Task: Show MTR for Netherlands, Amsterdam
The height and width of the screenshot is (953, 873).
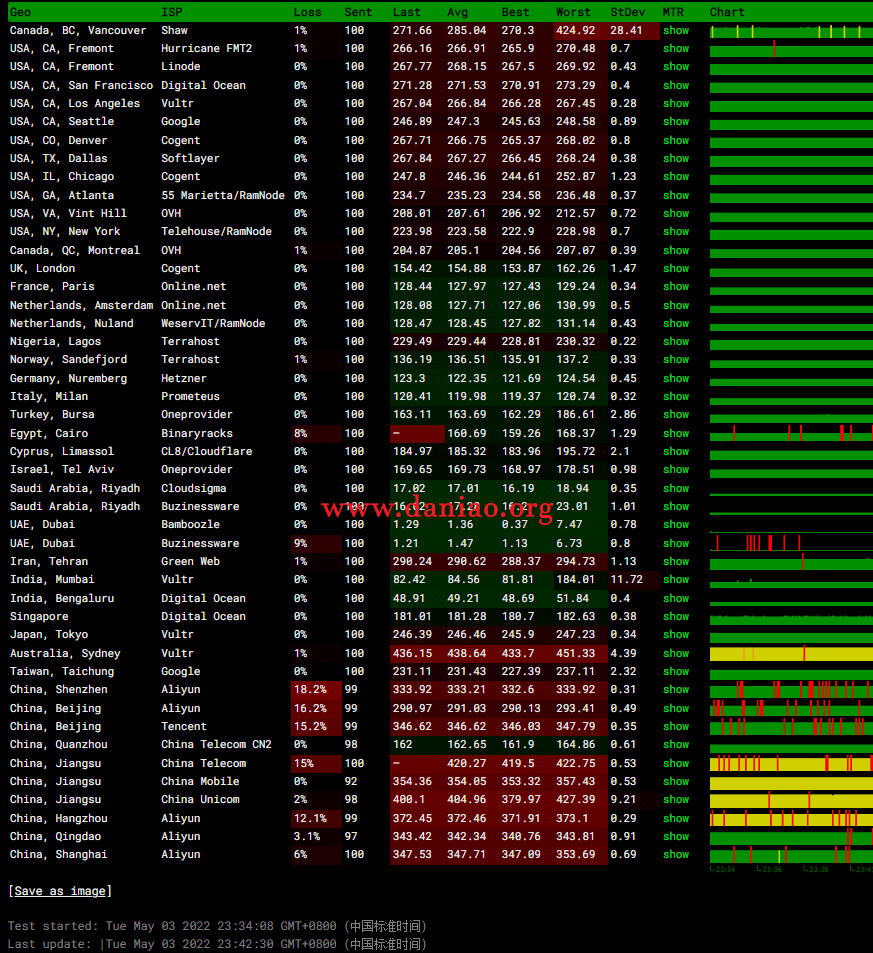Action: pos(676,306)
